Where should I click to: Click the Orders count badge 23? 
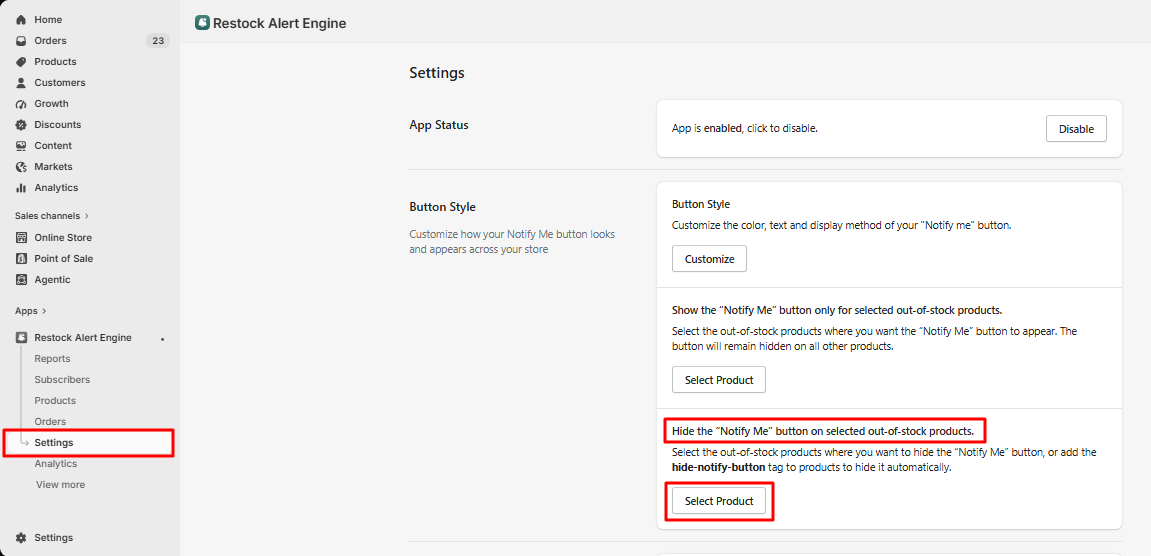[158, 41]
